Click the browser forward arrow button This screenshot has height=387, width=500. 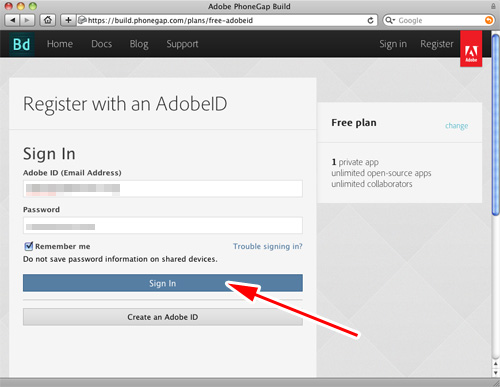pos(27,20)
